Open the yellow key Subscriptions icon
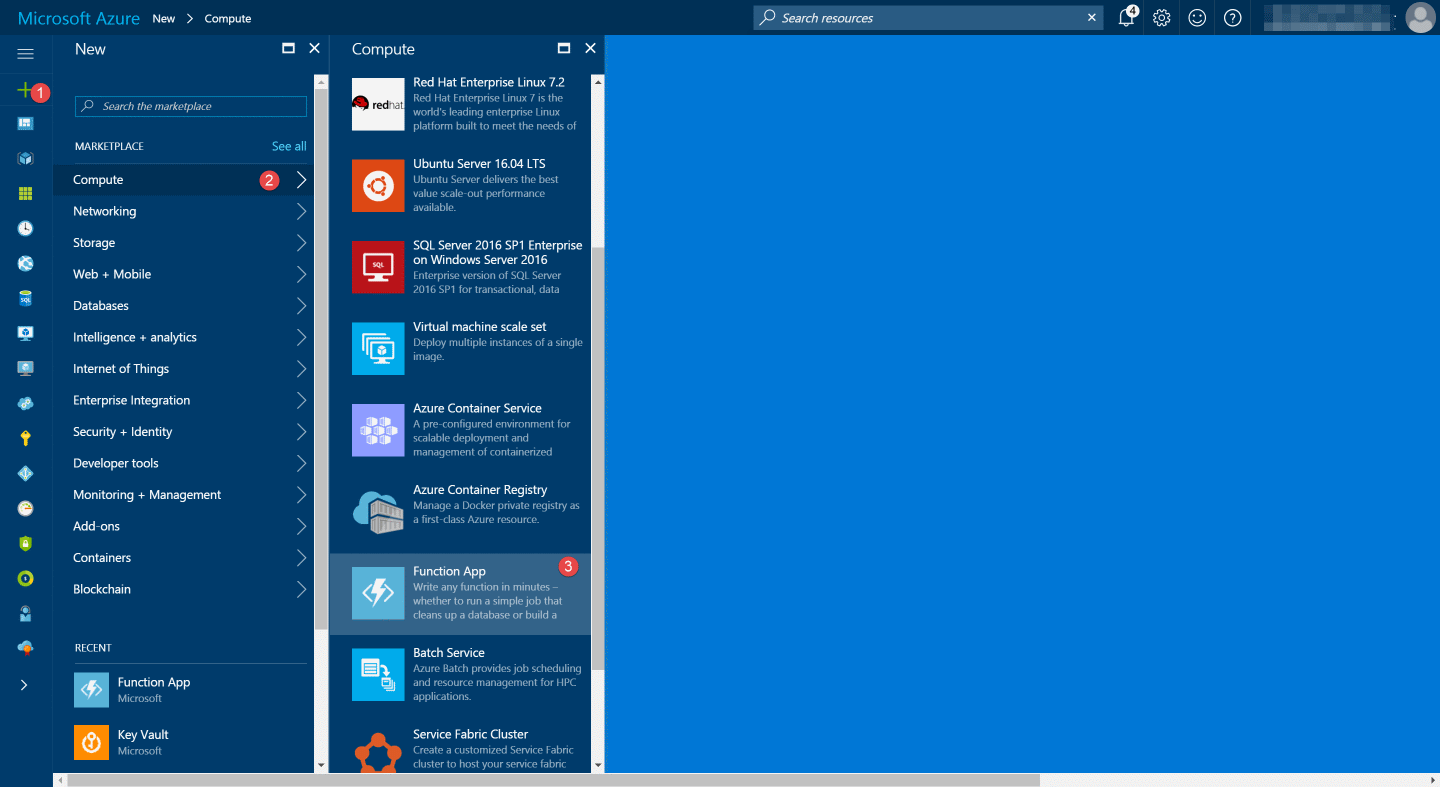1440x787 pixels. point(25,438)
